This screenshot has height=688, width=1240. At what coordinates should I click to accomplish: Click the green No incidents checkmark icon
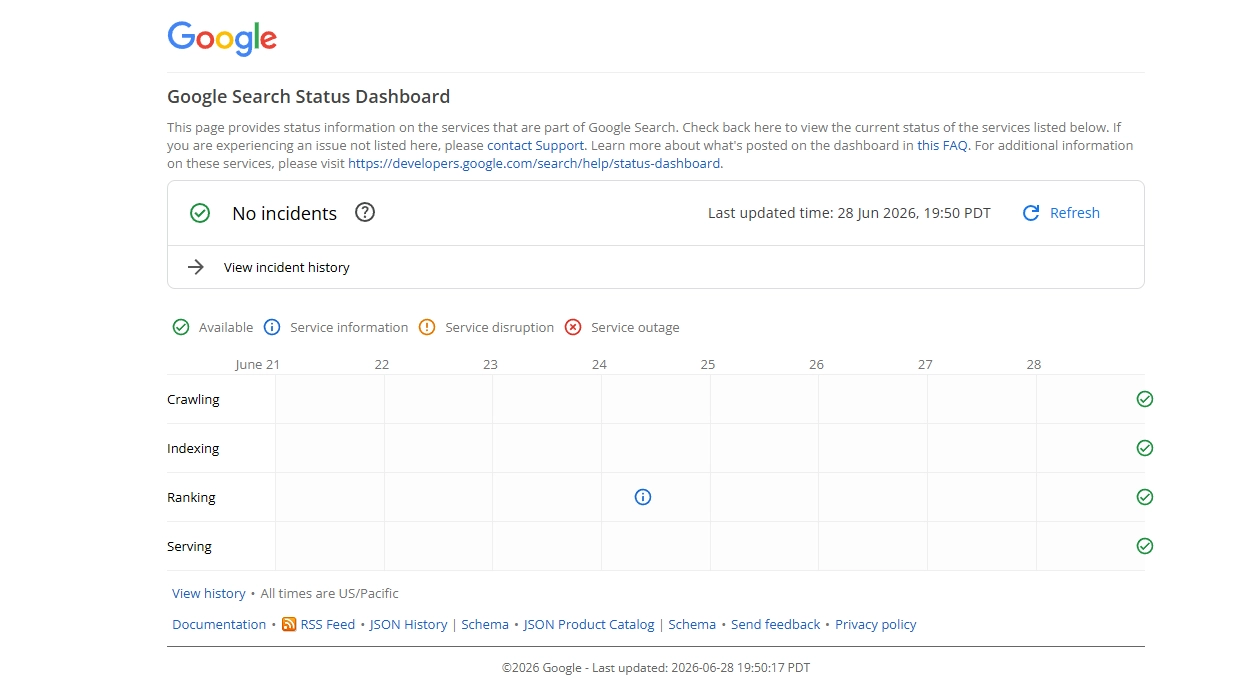coord(200,213)
